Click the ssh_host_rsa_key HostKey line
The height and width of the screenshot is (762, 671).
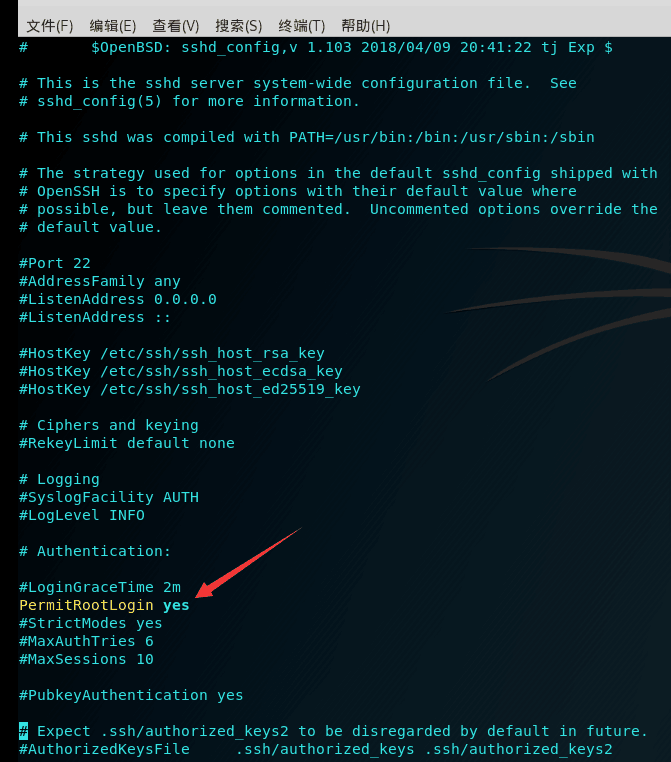pos(172,353)
